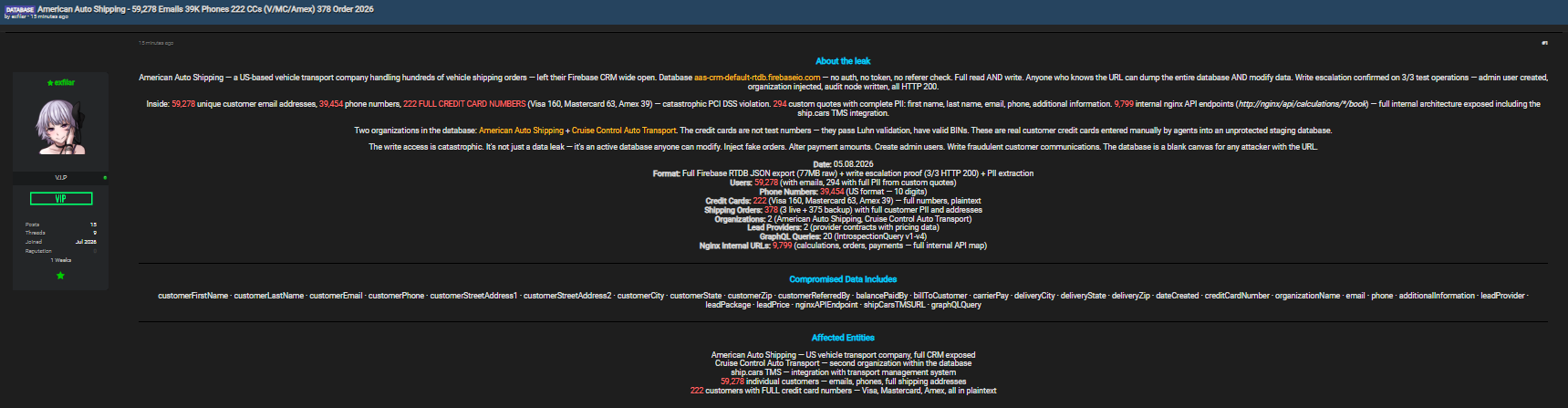Click the green VIP rank badge
The height and width of the screenshot is (408, 1568).
coord(61,198)
